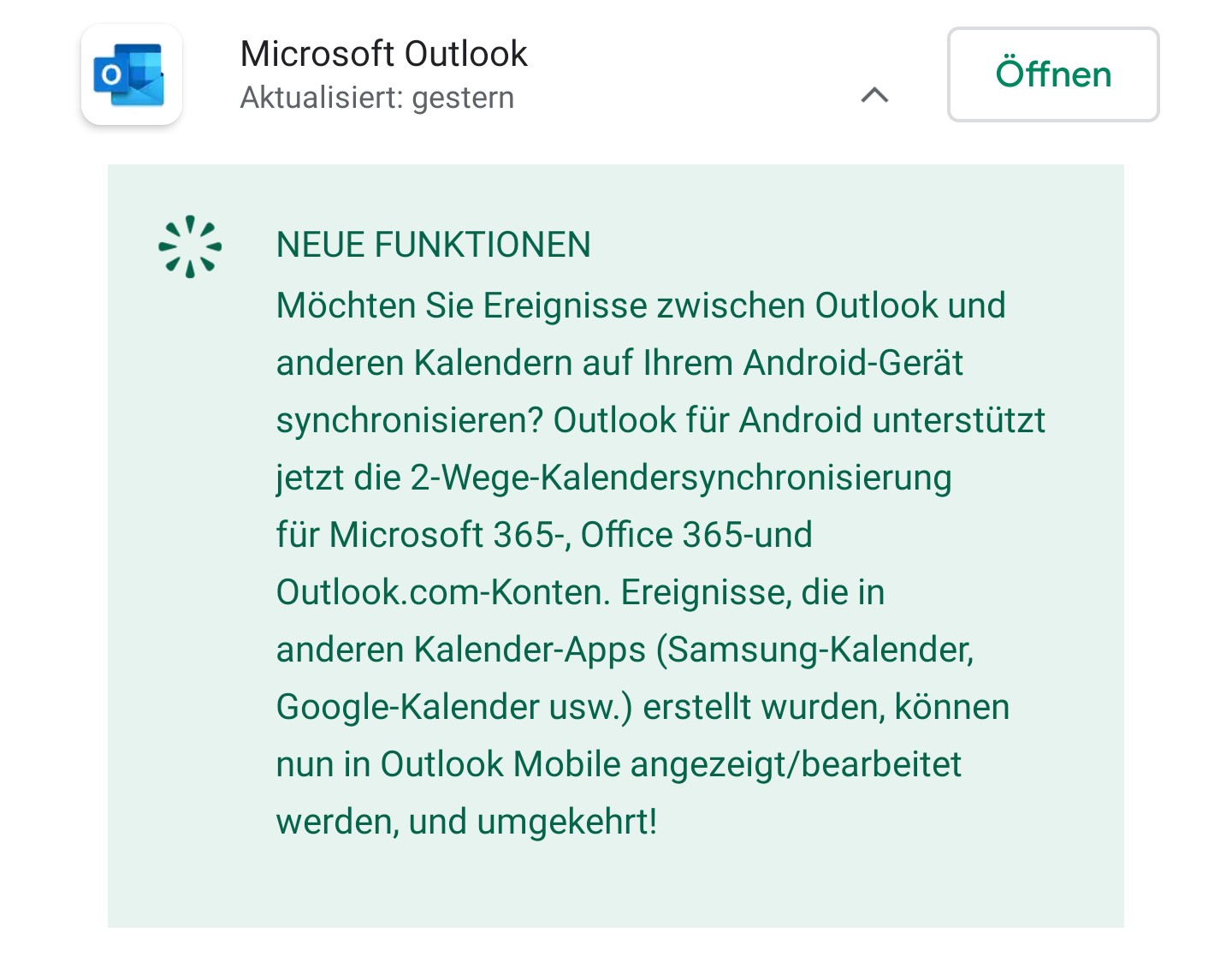Collapse the changelog with the chevron arrow
The image size is (1232, 956).
pos(874,95)
